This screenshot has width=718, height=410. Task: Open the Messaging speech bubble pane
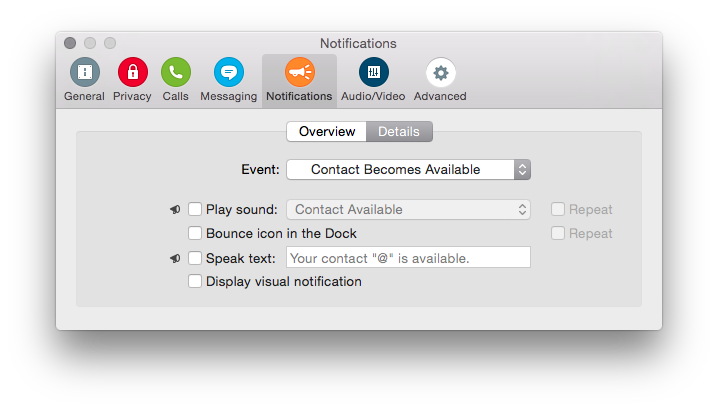tap(228, 80)
